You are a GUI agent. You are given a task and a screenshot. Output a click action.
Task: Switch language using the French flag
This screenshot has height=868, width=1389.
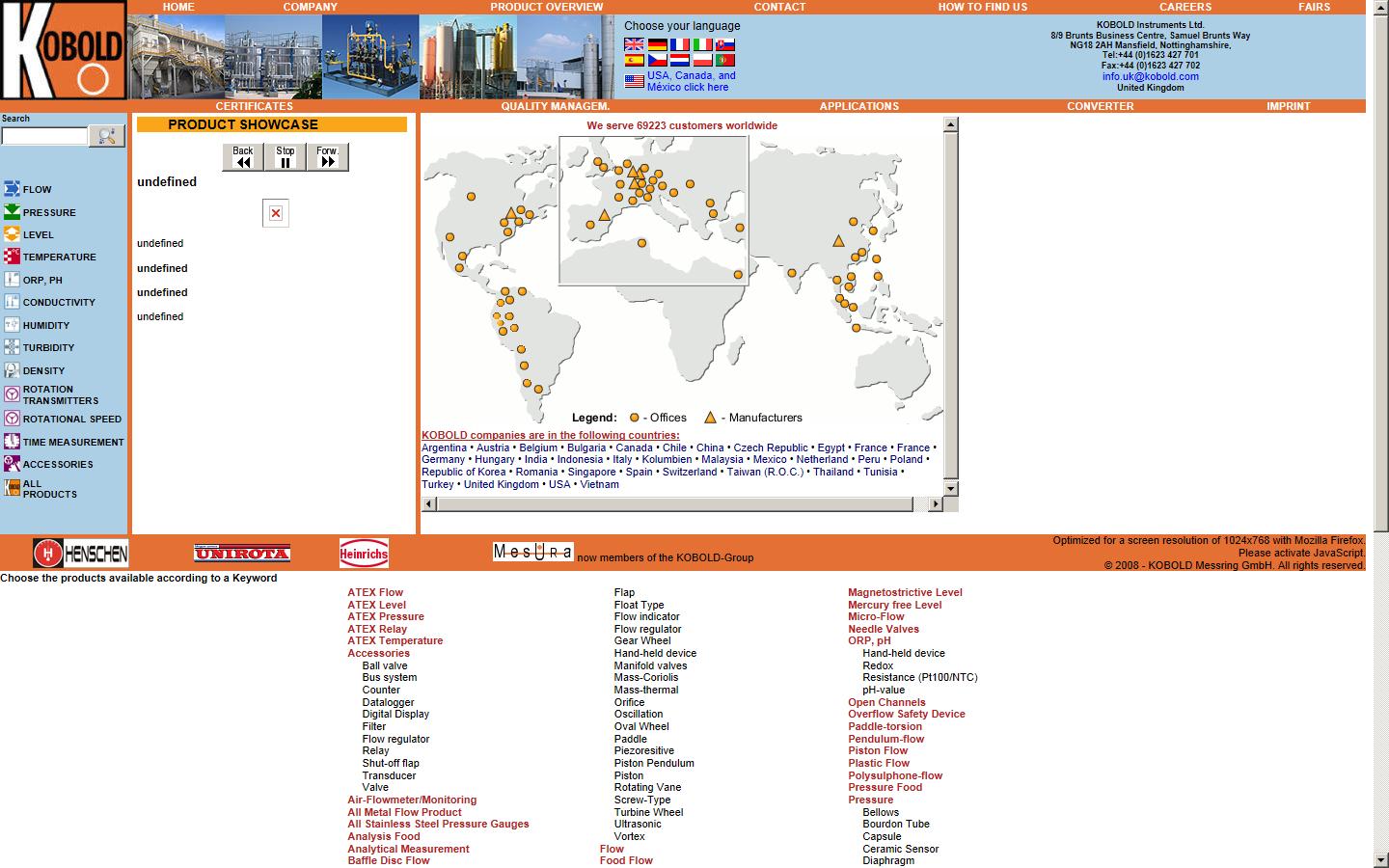[x=680, y=44]
